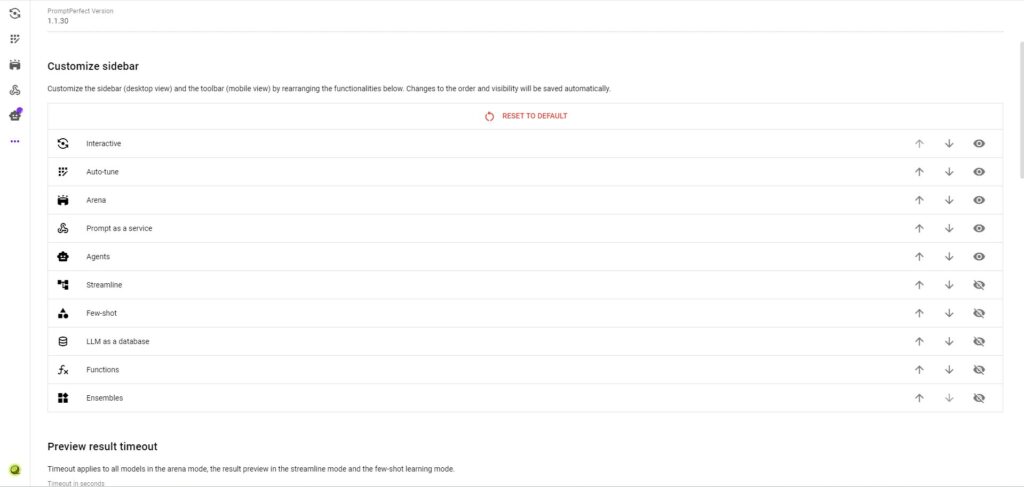This screenshot has width=1024, height=487.
Task: Move Streamline down one position
Action: pyautogui.click(x=949, y=285)
